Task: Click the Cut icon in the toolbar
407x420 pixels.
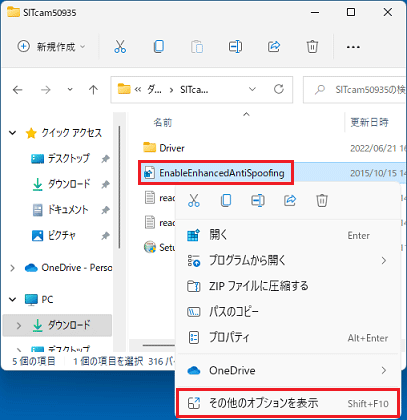Action: (x=120, y=46)
